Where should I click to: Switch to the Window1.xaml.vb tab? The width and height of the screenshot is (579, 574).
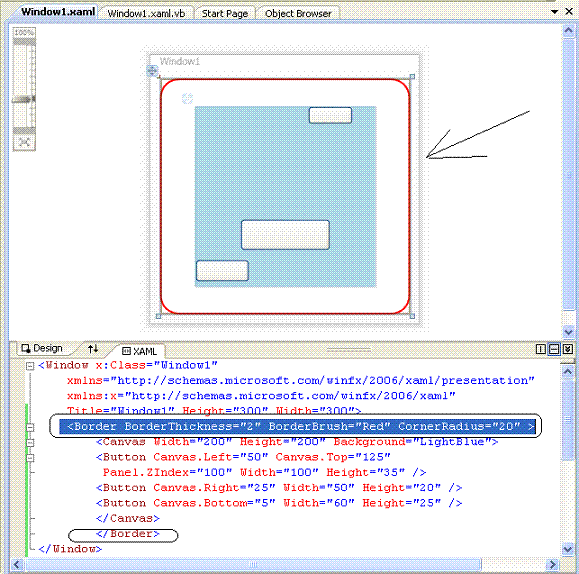tap(146, 13)
